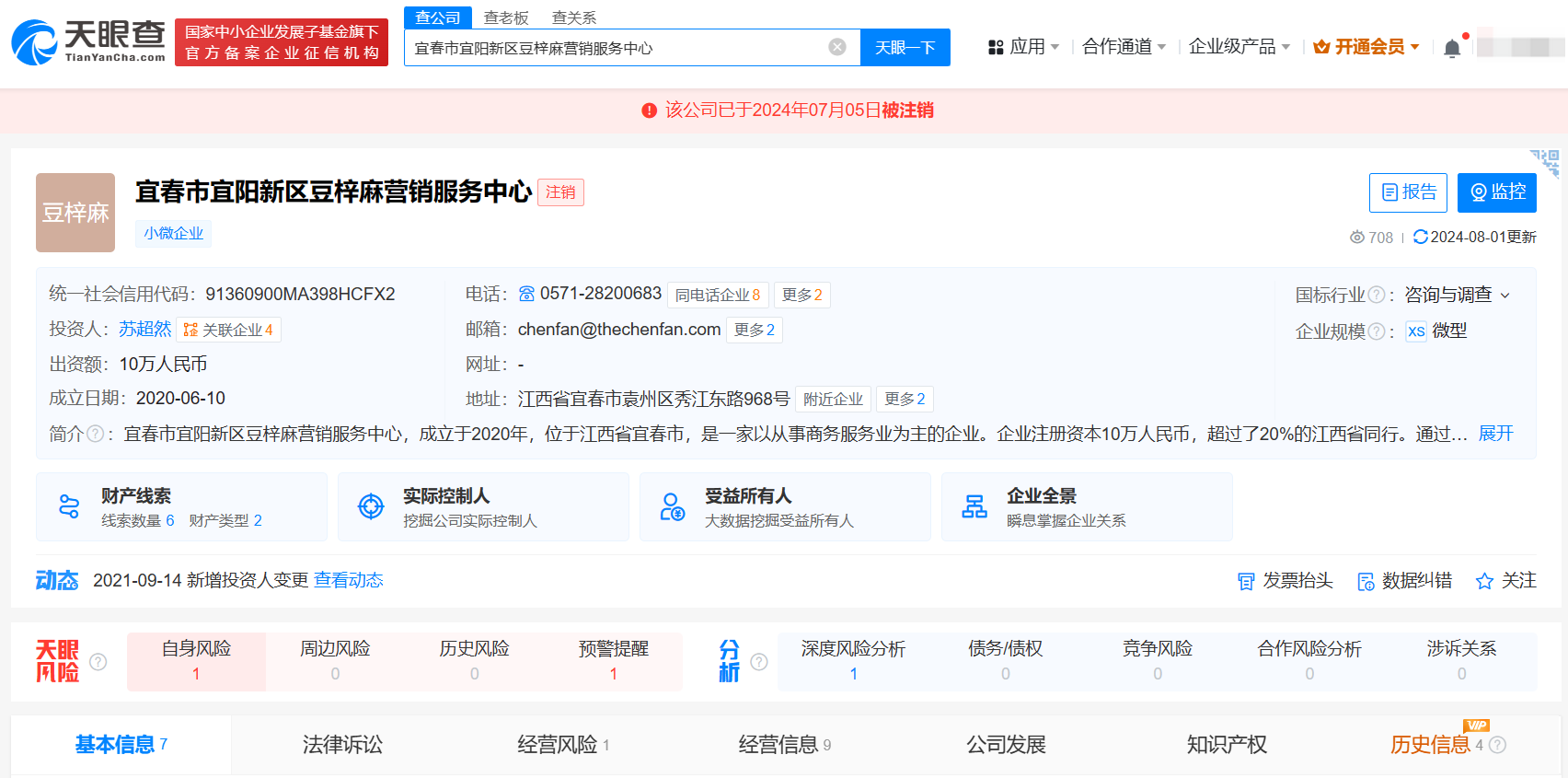Screen dimensions: 1568x778
Task: Expand company introduction with 展开
Action: click(x=1495, y=434)
